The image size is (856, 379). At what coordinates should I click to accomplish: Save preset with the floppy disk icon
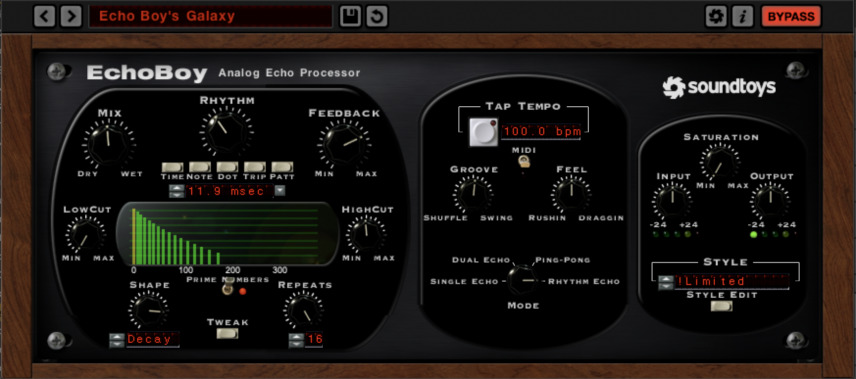[350, 16]
